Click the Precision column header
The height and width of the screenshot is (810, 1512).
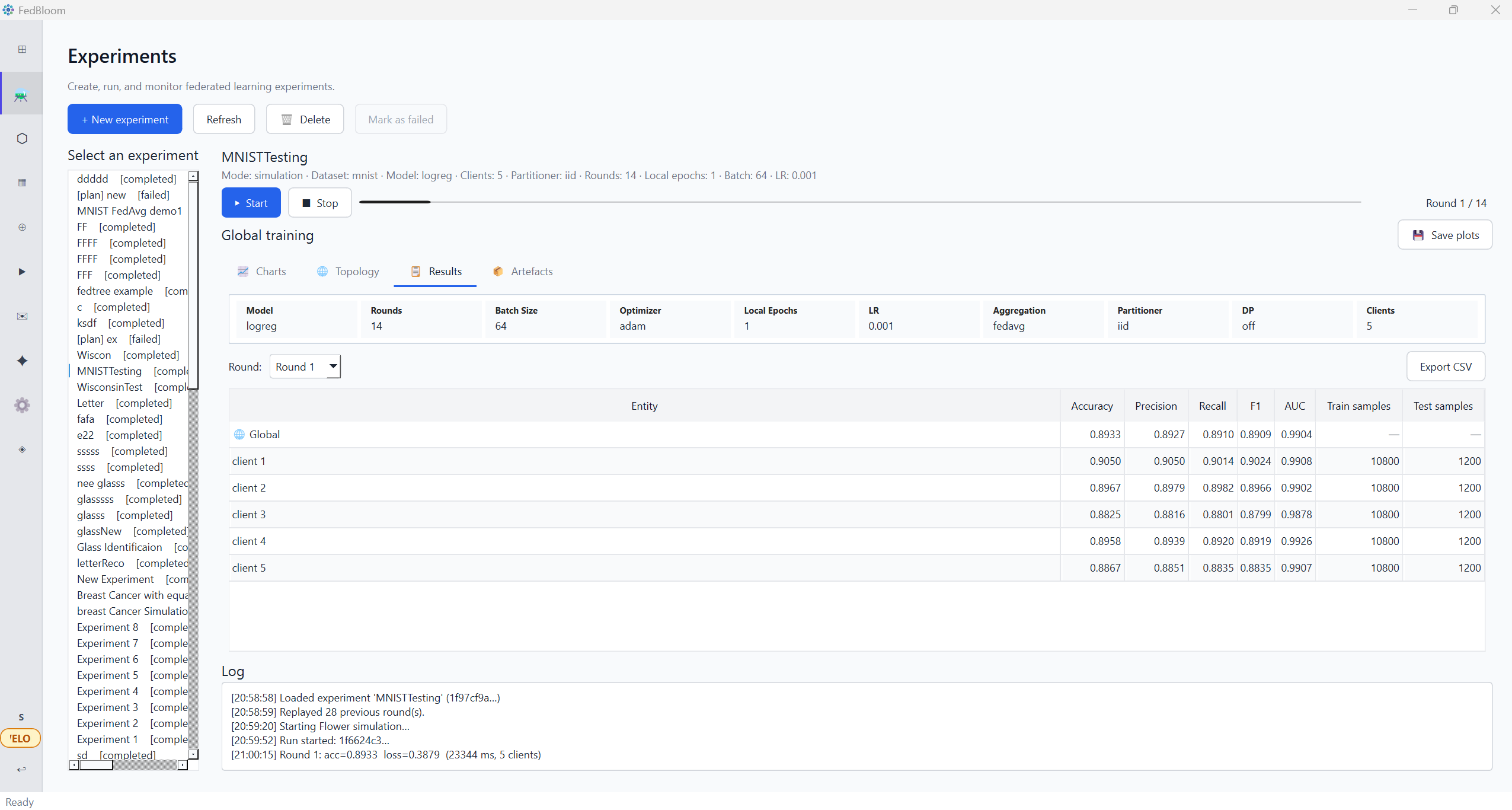tap(1156, 406)
